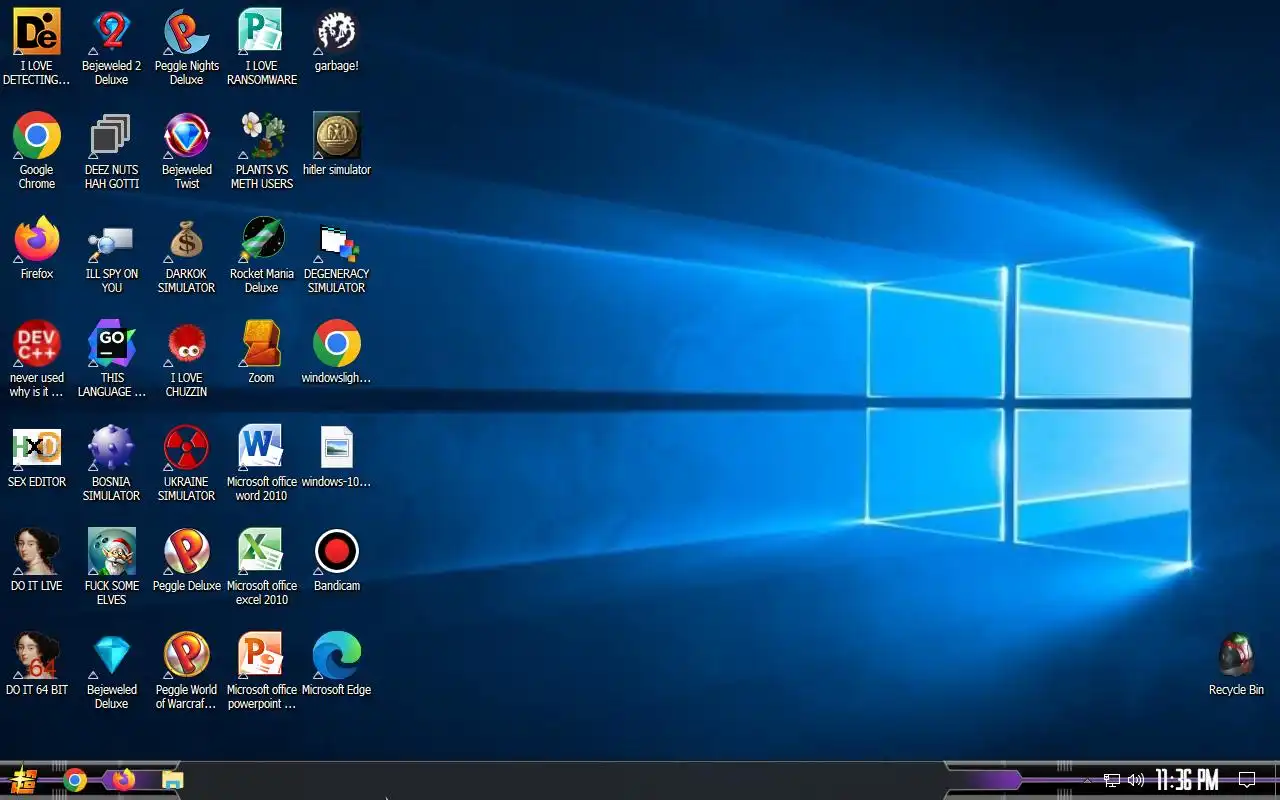Viewport: 1280px width, 800px height.
Task: Click the Peggle Deluxe shortcut
Action: pyautogui.click(x=187, y=560)
